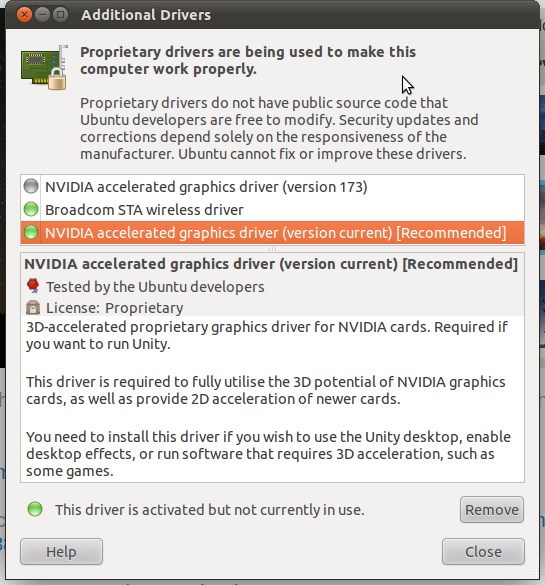Click green status indicator beside Broadcom STA driver
This screenshot has width=545, height=585.
[31, 209]
